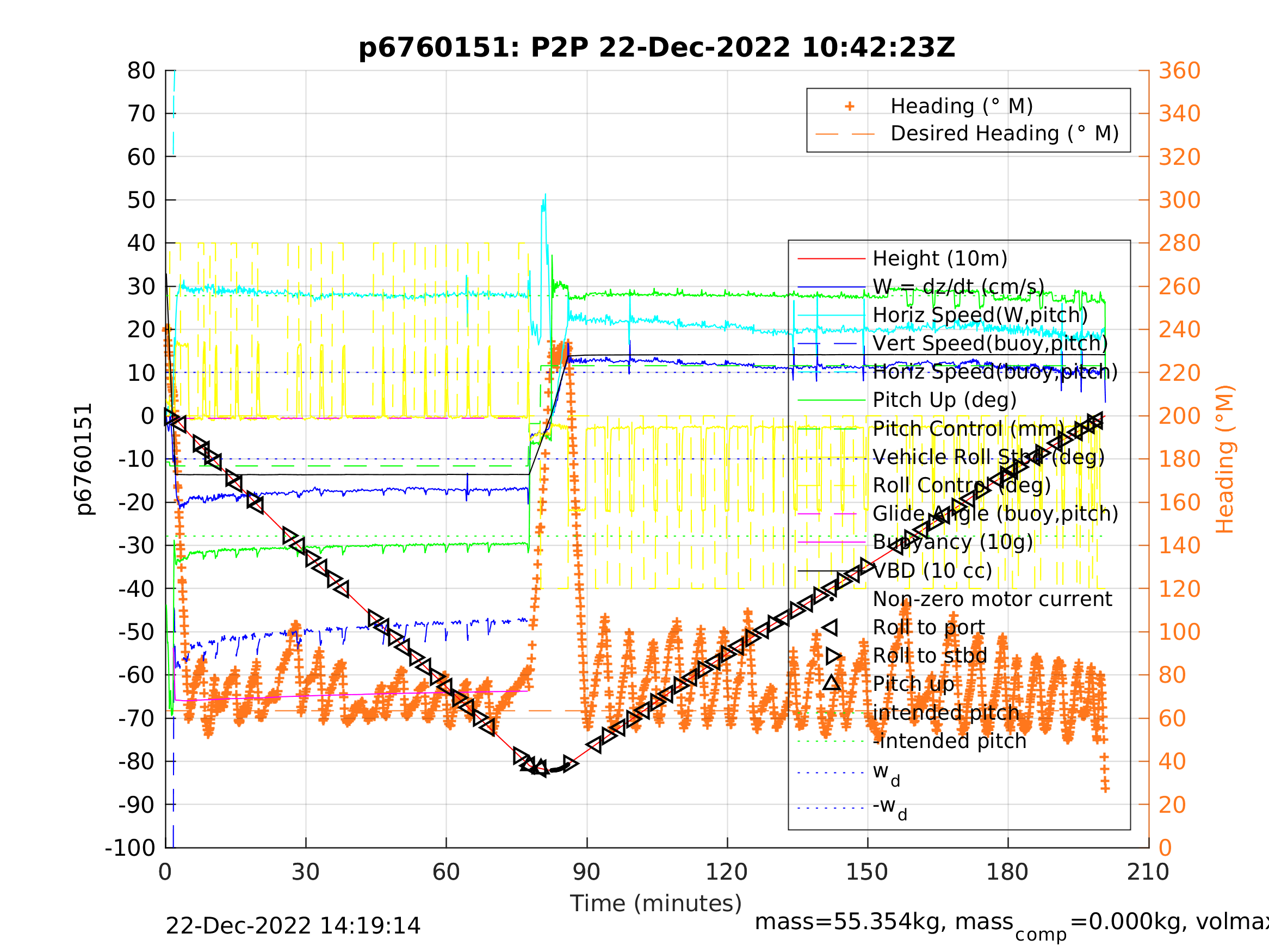The image size is (1269, 952).
Task: Click the 'Time (minutes)' x-axis label
Action: [656, 903]
